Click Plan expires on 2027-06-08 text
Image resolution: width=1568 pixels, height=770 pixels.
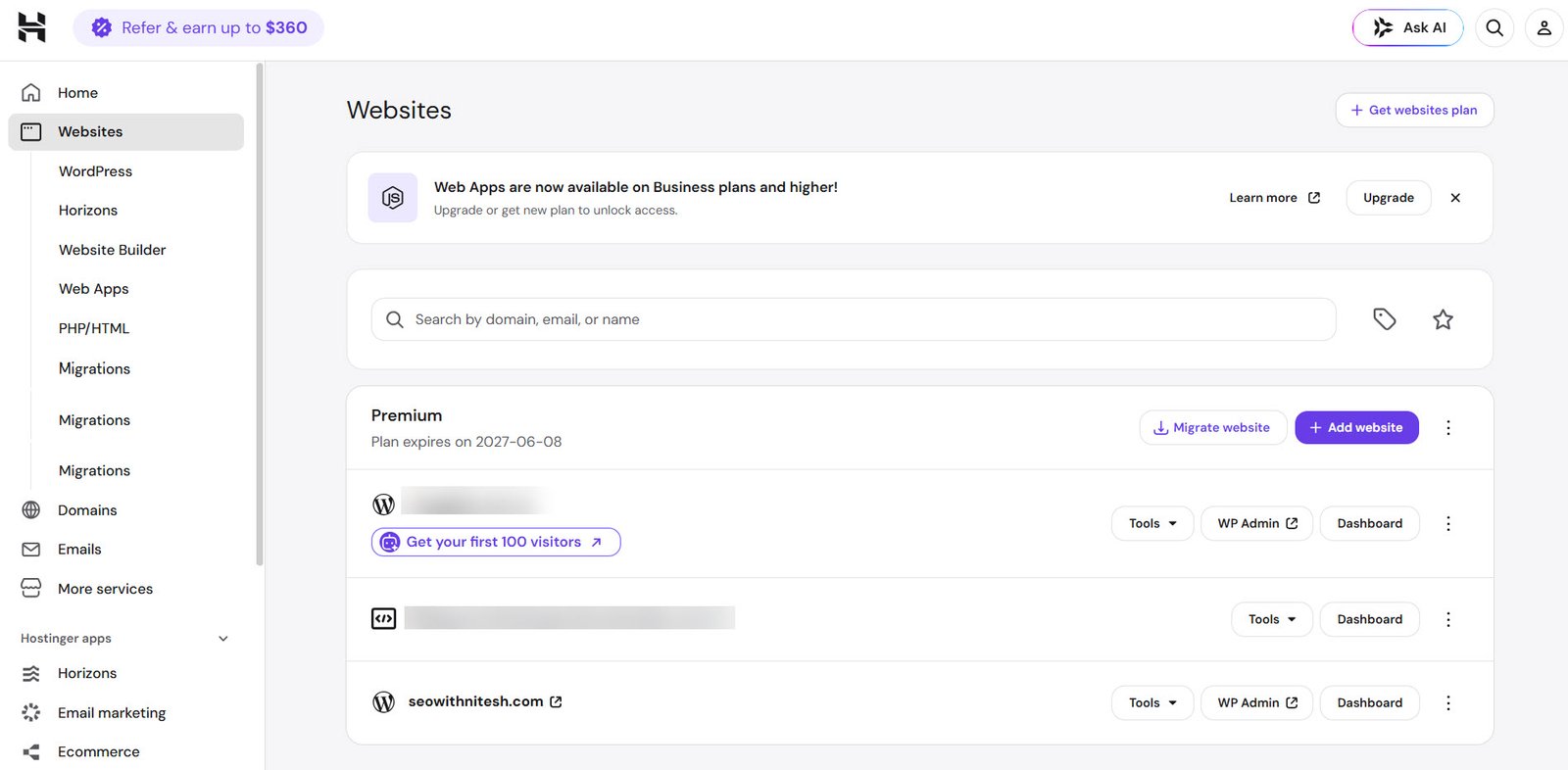(466, 442)
